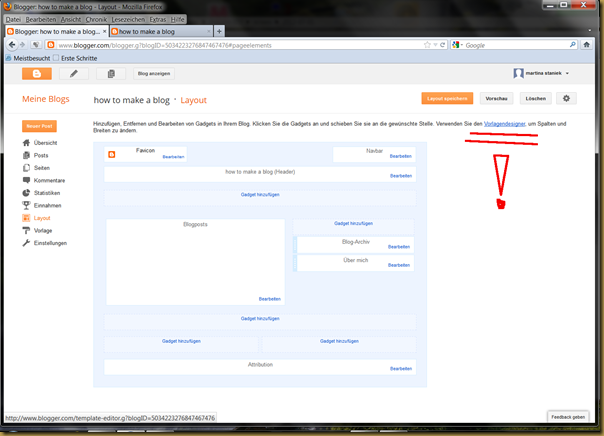Image resolution: width=604 pixels, height=436 pixels.
Task: Click the pencil new-post icon
Action: 74,74
